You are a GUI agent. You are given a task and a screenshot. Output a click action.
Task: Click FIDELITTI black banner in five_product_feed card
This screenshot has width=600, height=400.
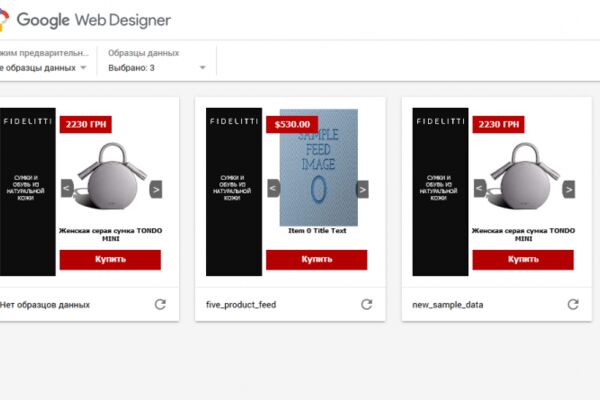click(234, 192)
